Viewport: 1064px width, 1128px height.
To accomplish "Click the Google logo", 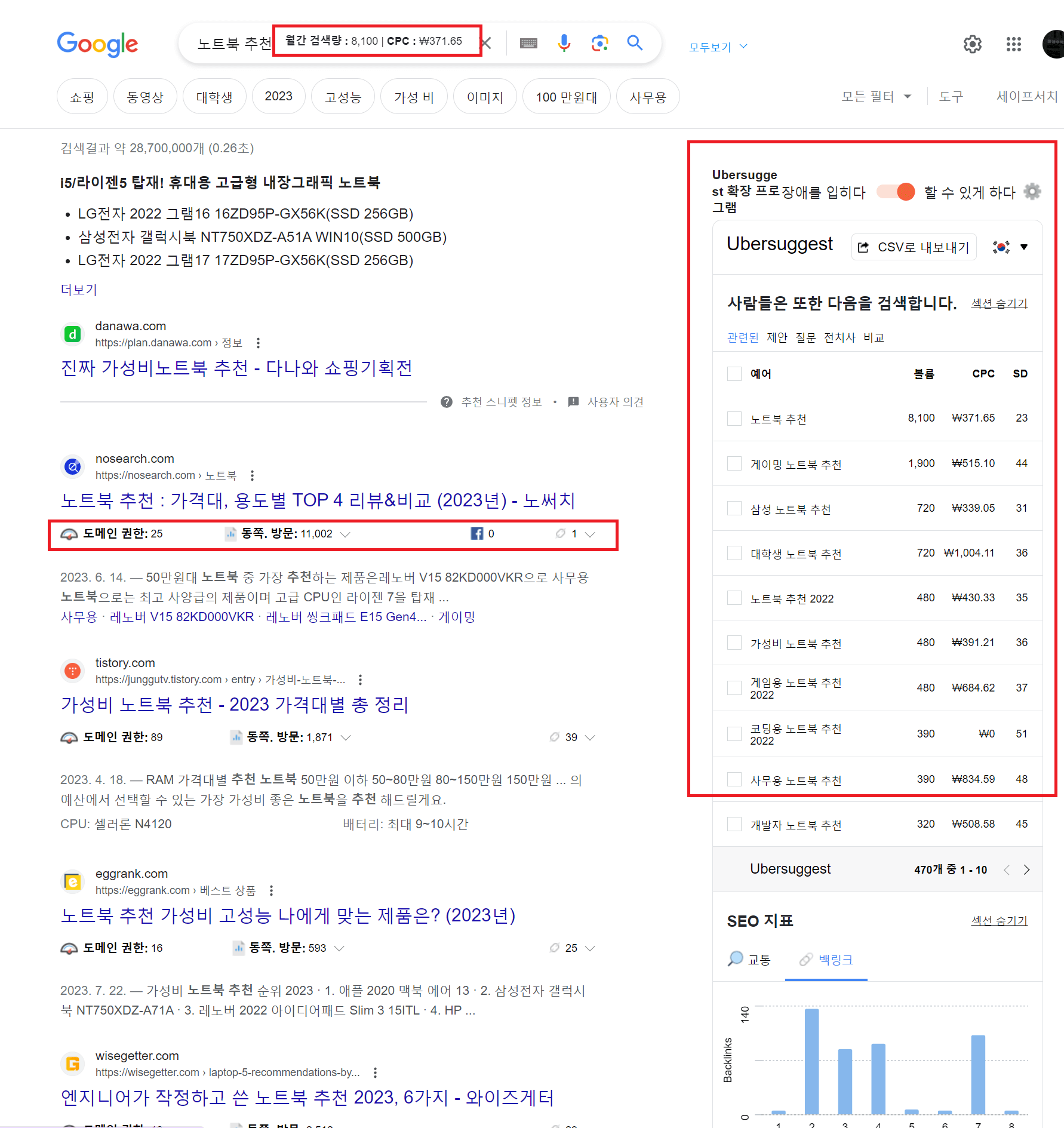I will click(x=97, y=44).
